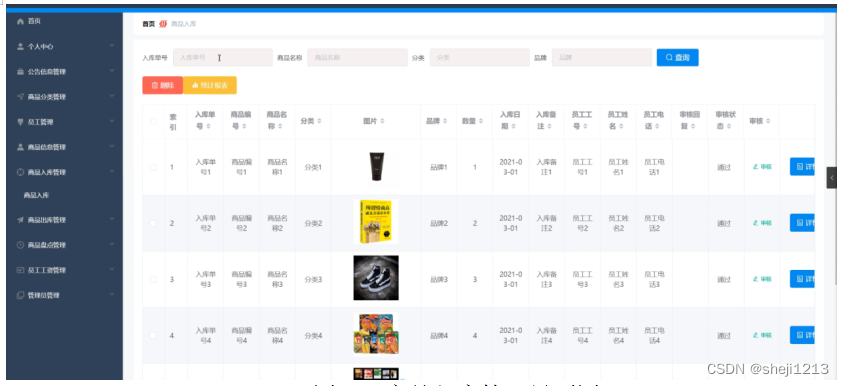Click 审核 link in row 品牌1
The height and width of the screenshot is (386, 844).
pyautogui.click(x=762, y=167)
